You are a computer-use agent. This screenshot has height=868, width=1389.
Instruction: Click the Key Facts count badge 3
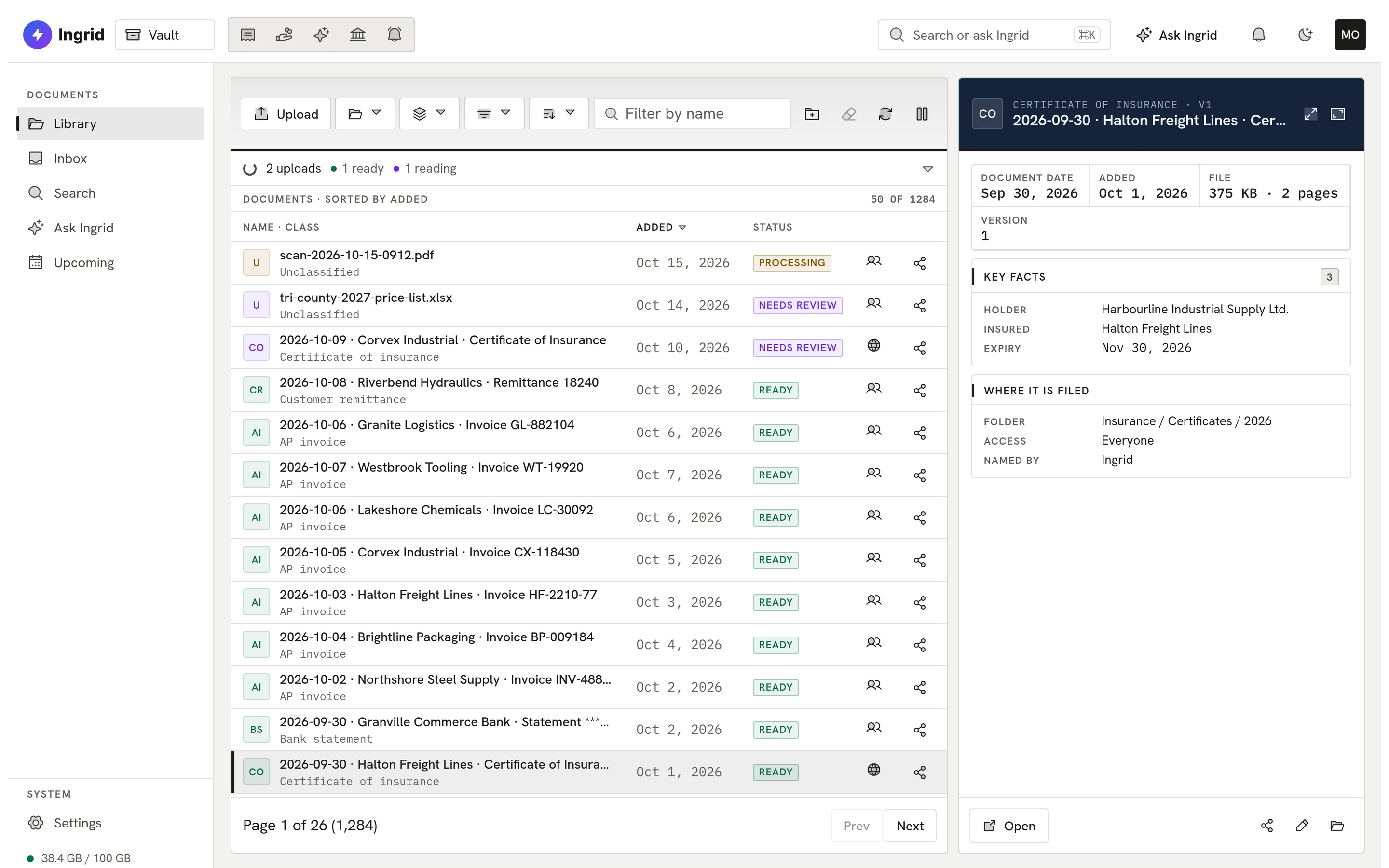(x=1329, y=277)
